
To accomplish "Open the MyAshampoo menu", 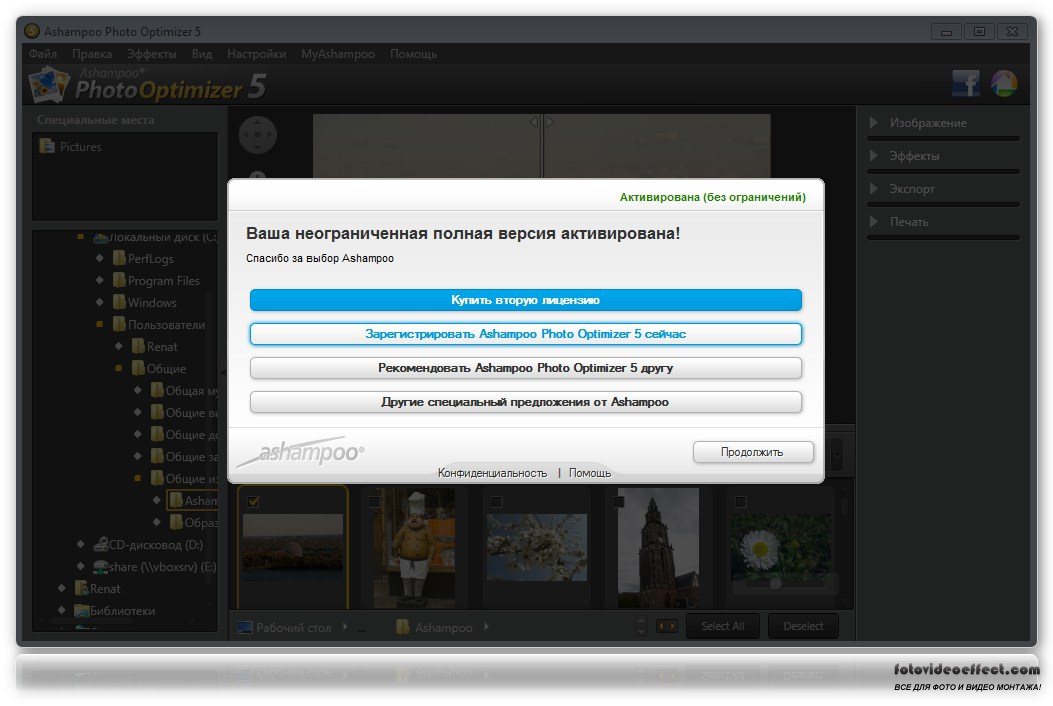I will (x=338, y=54).
